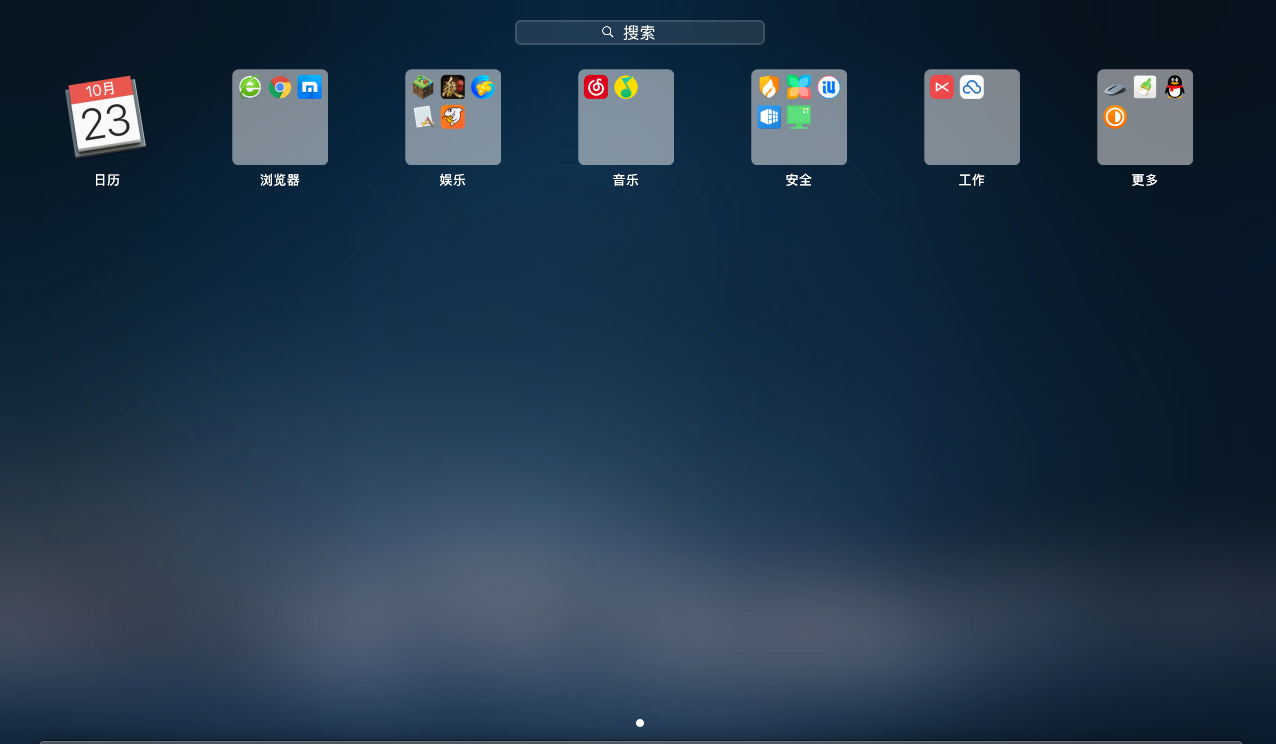Click the orange cartoon bird icon
Viewport: 1276px width, 744px height.
(x=453, y=117)
